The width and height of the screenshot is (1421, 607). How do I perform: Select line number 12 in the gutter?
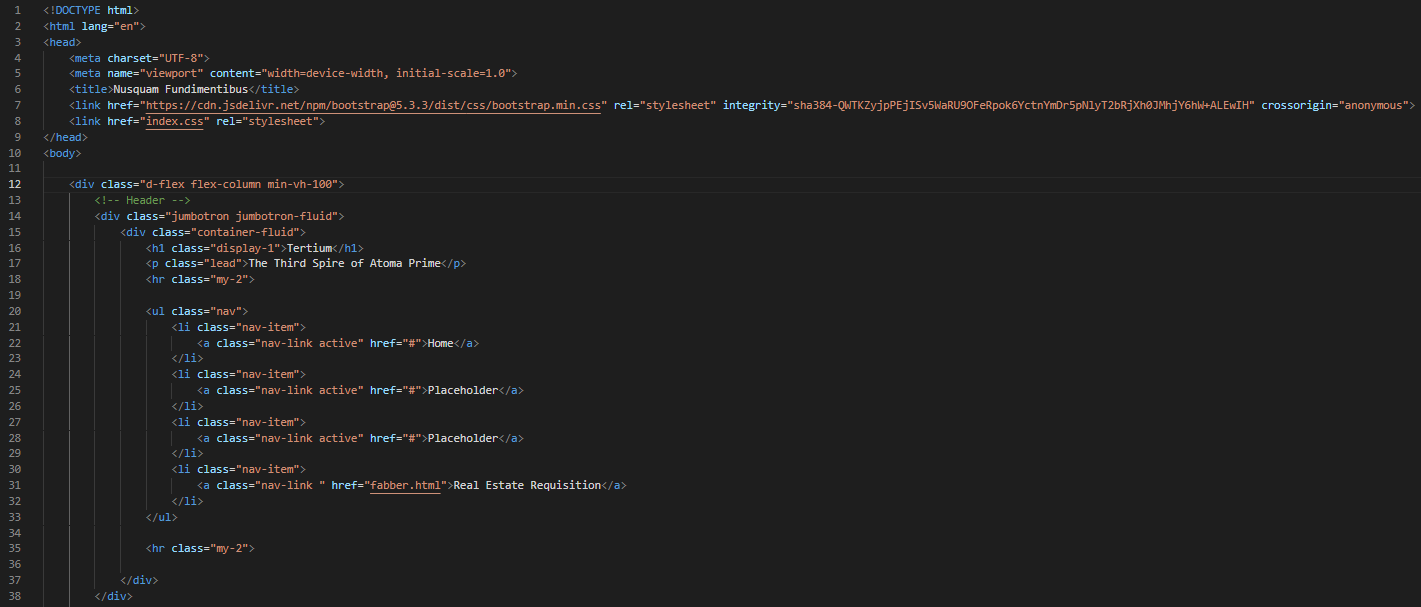click(15, 184)
